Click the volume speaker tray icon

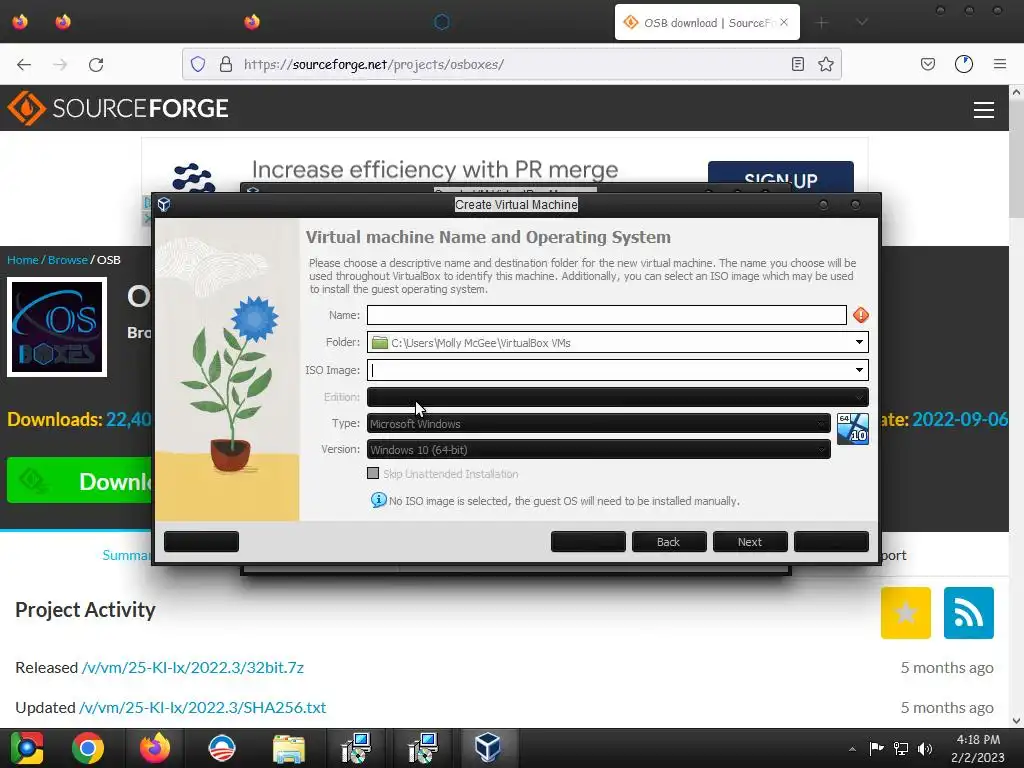click(925, 749)
